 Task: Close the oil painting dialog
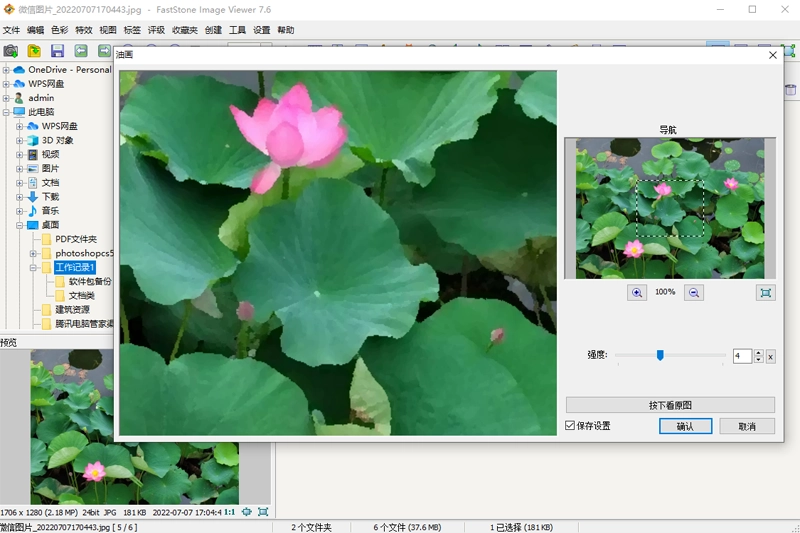[x=772, y=56]
